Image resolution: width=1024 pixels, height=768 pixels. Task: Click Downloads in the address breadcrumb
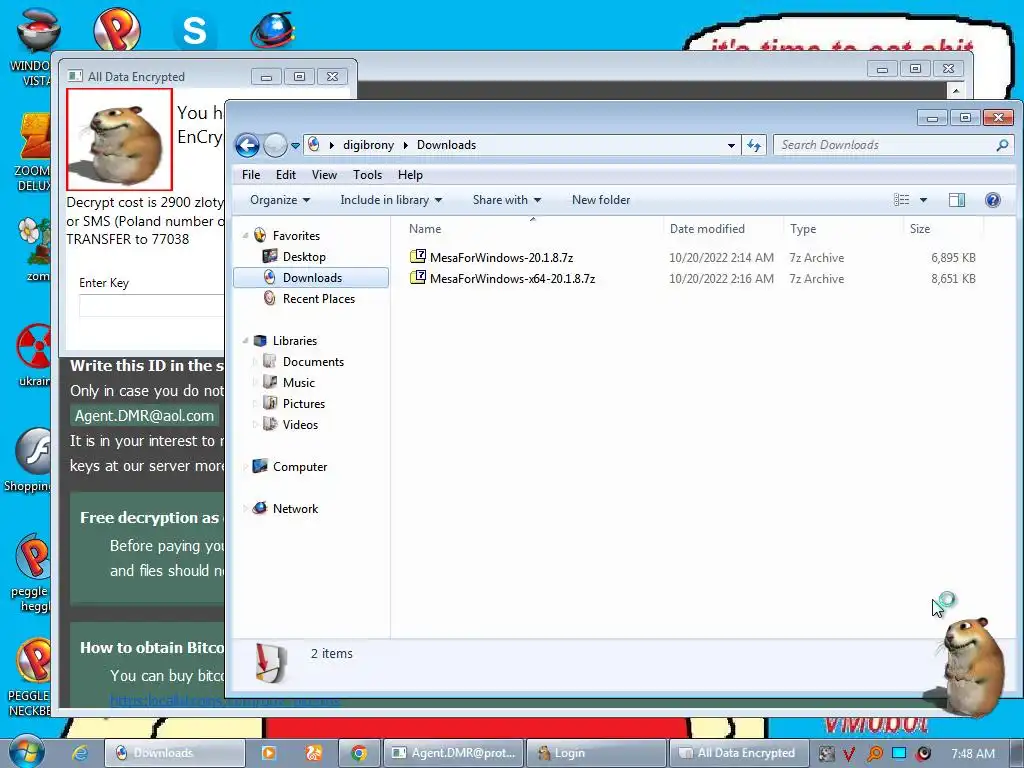(446, 145)
